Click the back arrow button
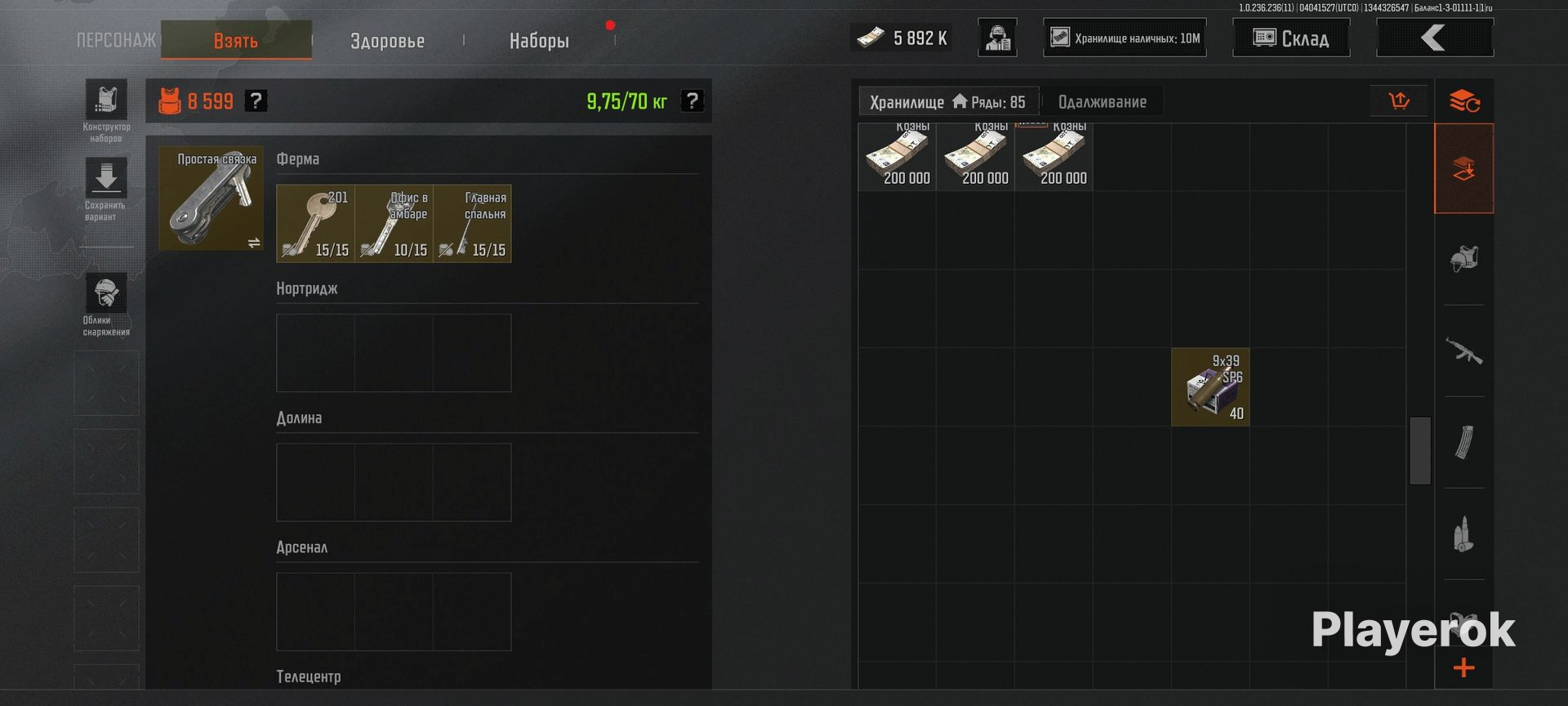Viewport: 1568px width, 706px height. pos(1435,38)
